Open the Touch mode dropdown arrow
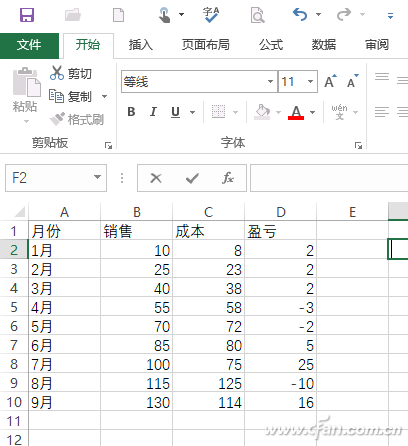The image size is (408, 446). pos(181,15)
